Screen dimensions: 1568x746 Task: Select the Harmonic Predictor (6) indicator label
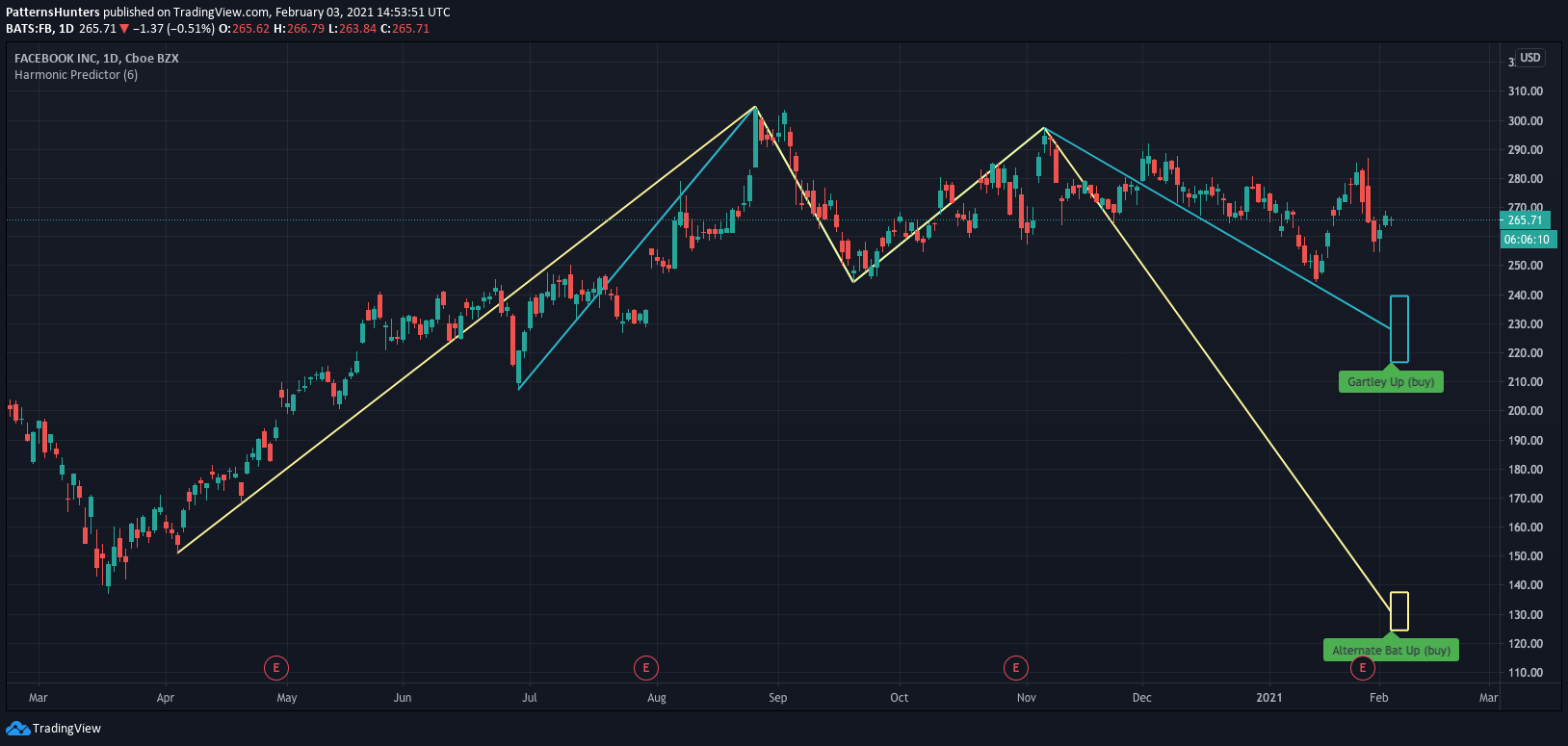pos(76,74)
